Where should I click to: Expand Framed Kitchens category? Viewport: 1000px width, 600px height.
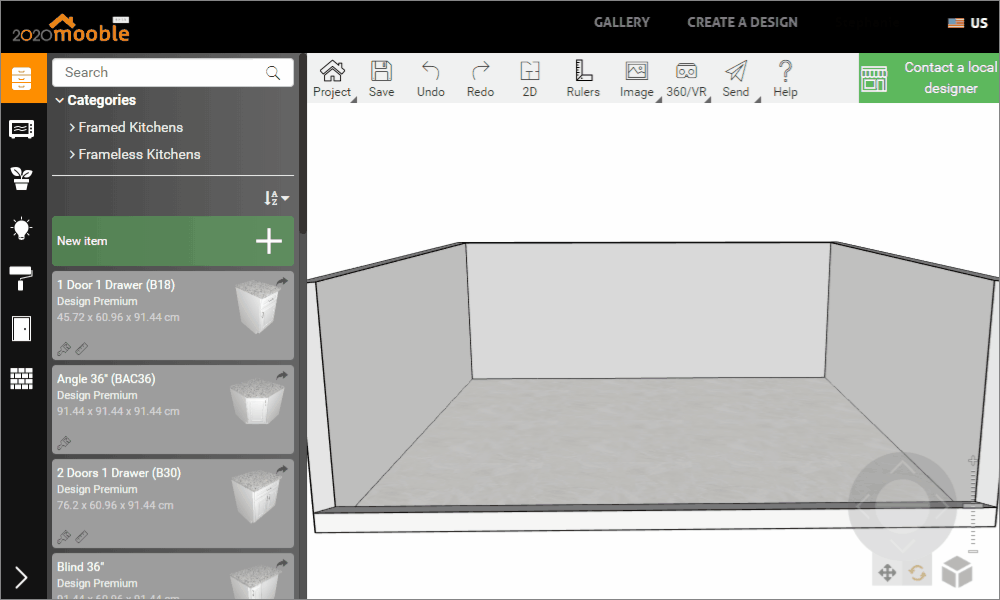tap(126, 128)
